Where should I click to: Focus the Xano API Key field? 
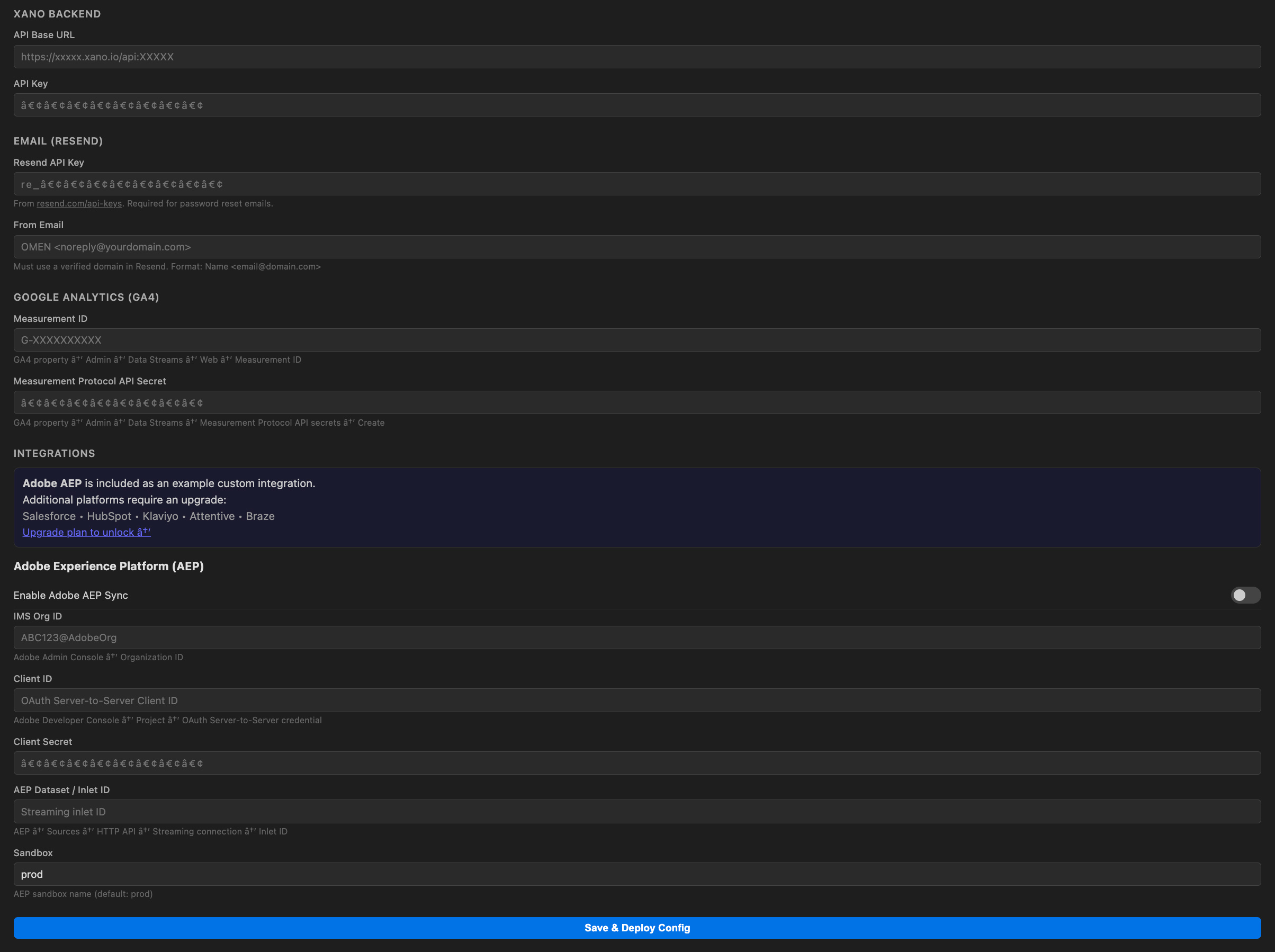[637, 105]
